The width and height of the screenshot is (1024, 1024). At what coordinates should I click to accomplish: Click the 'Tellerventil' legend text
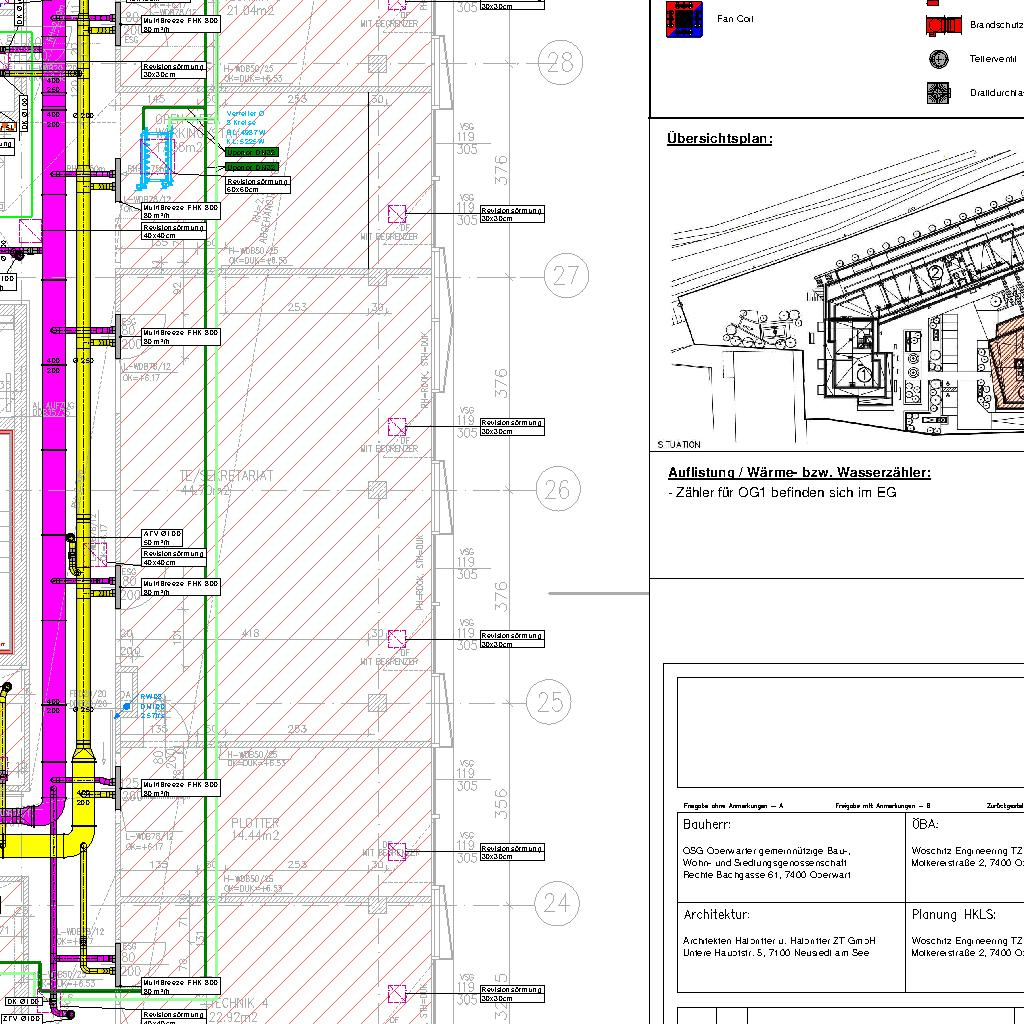[993, 59]
